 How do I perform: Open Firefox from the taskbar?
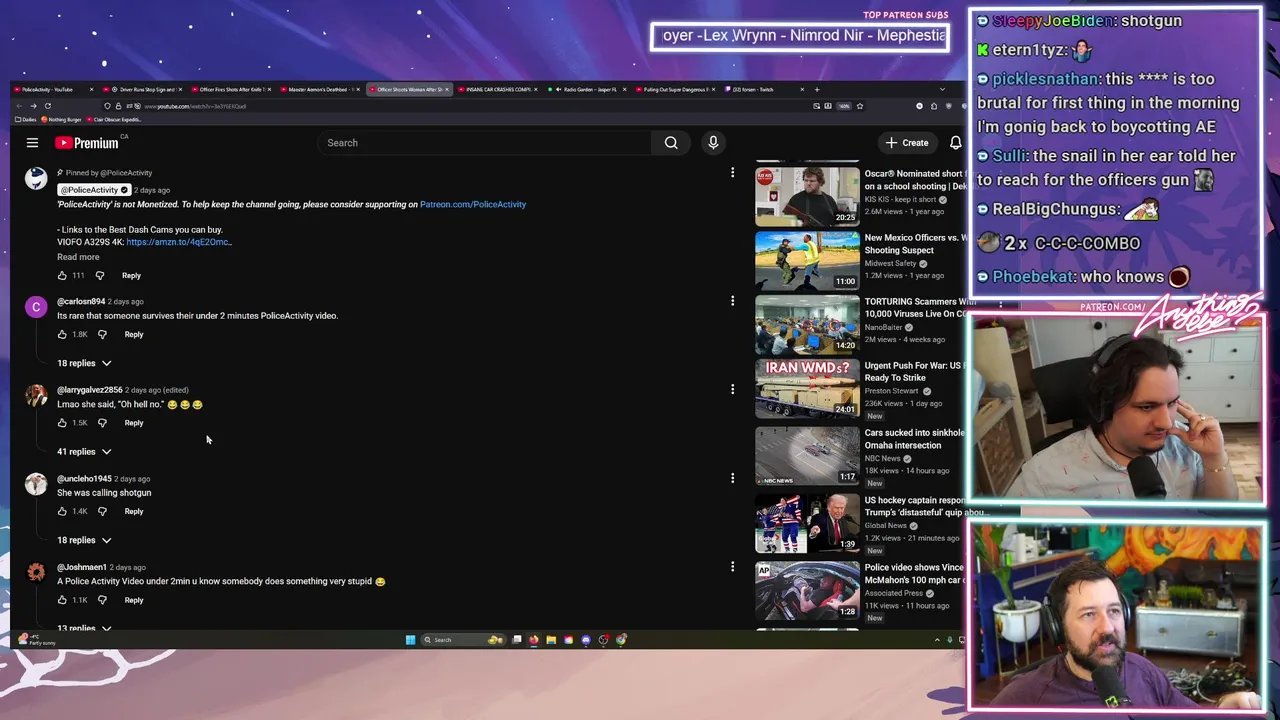tap(534, 640)
